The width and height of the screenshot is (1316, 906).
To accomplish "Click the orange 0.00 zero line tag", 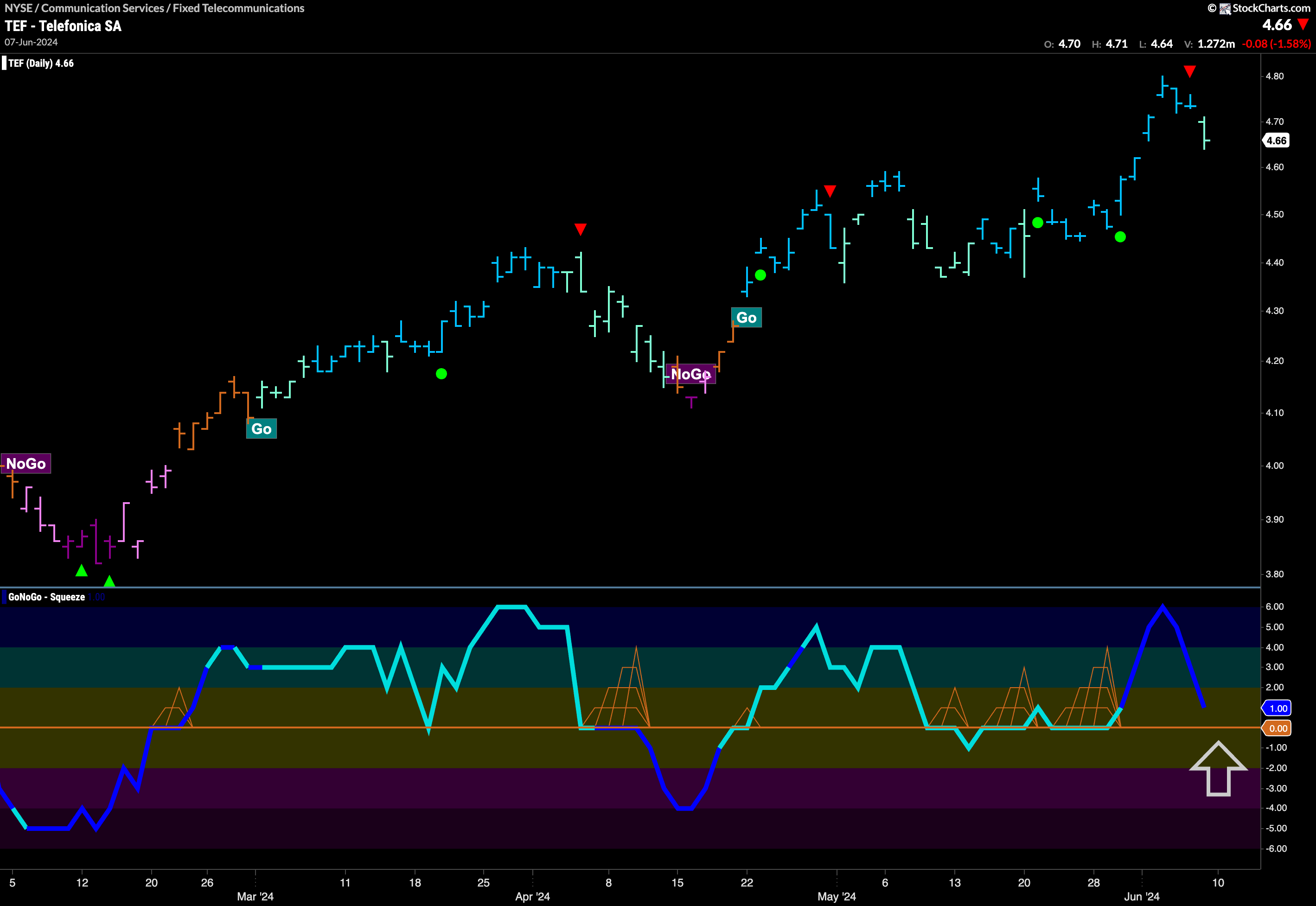I will [1276, 728].
